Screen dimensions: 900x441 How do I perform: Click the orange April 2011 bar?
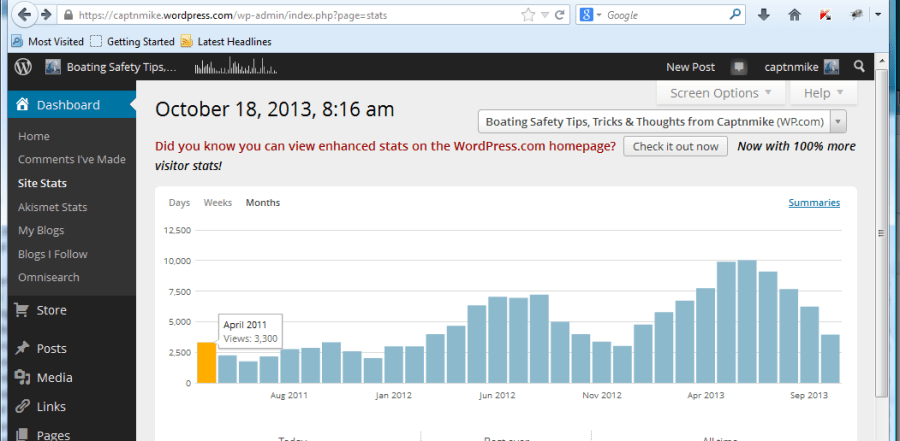(x=206, y=363)
